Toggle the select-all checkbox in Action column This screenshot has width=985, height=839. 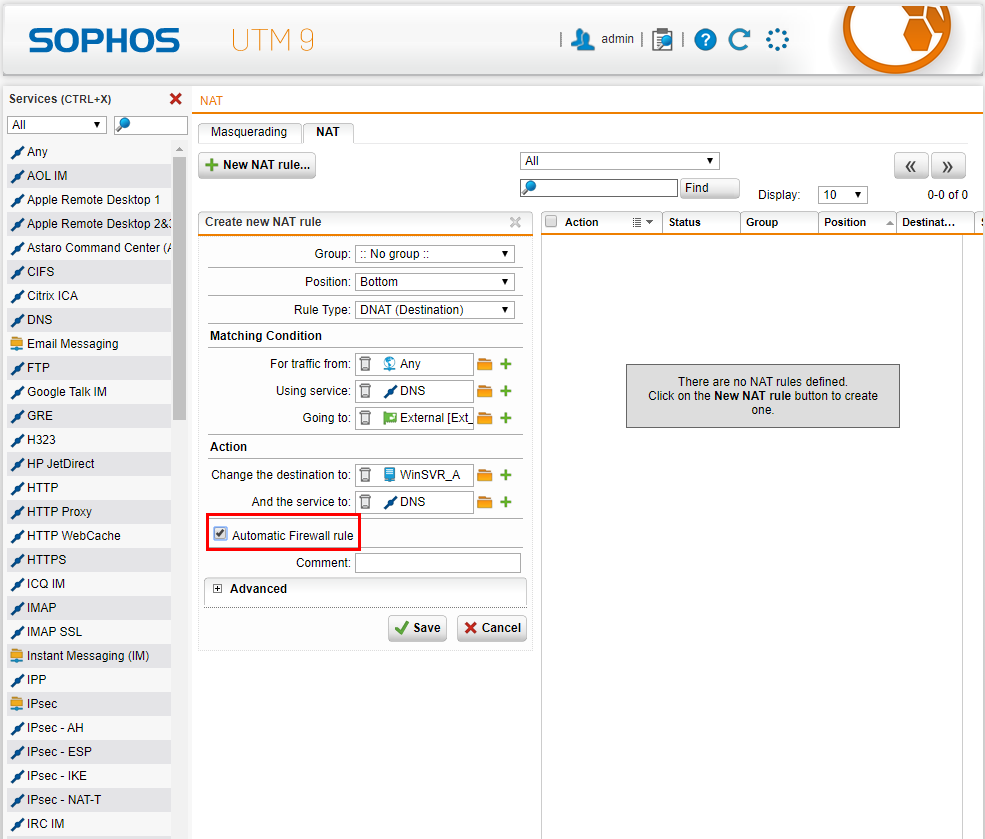551,222
